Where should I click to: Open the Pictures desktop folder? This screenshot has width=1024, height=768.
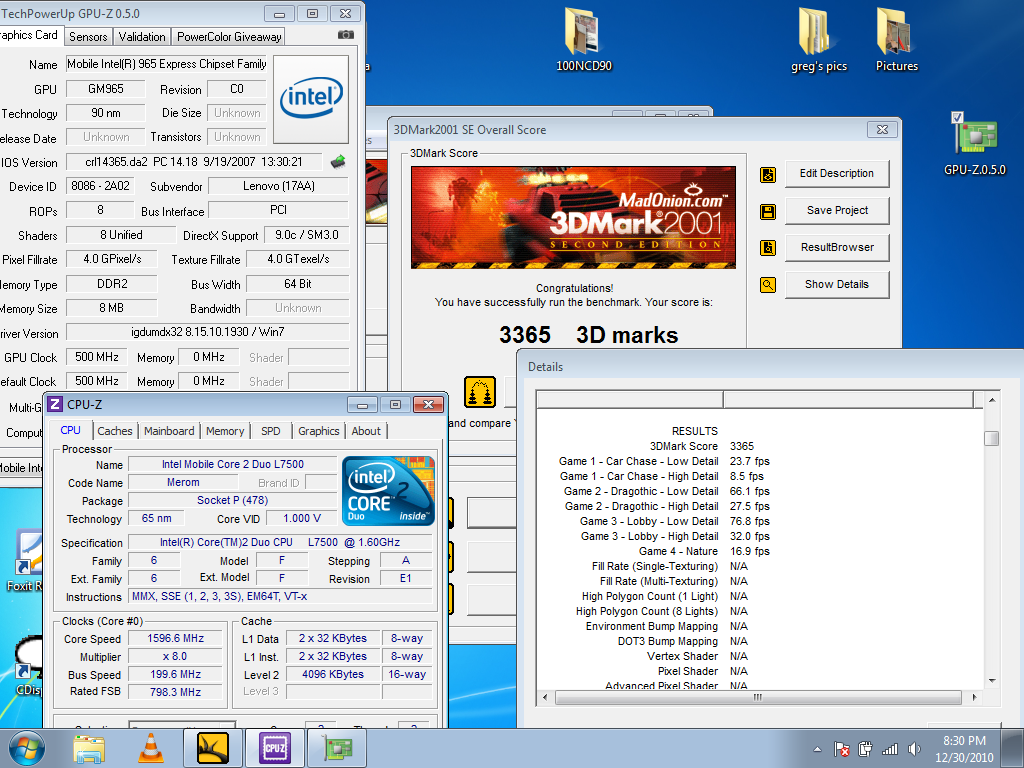[897, 40]
